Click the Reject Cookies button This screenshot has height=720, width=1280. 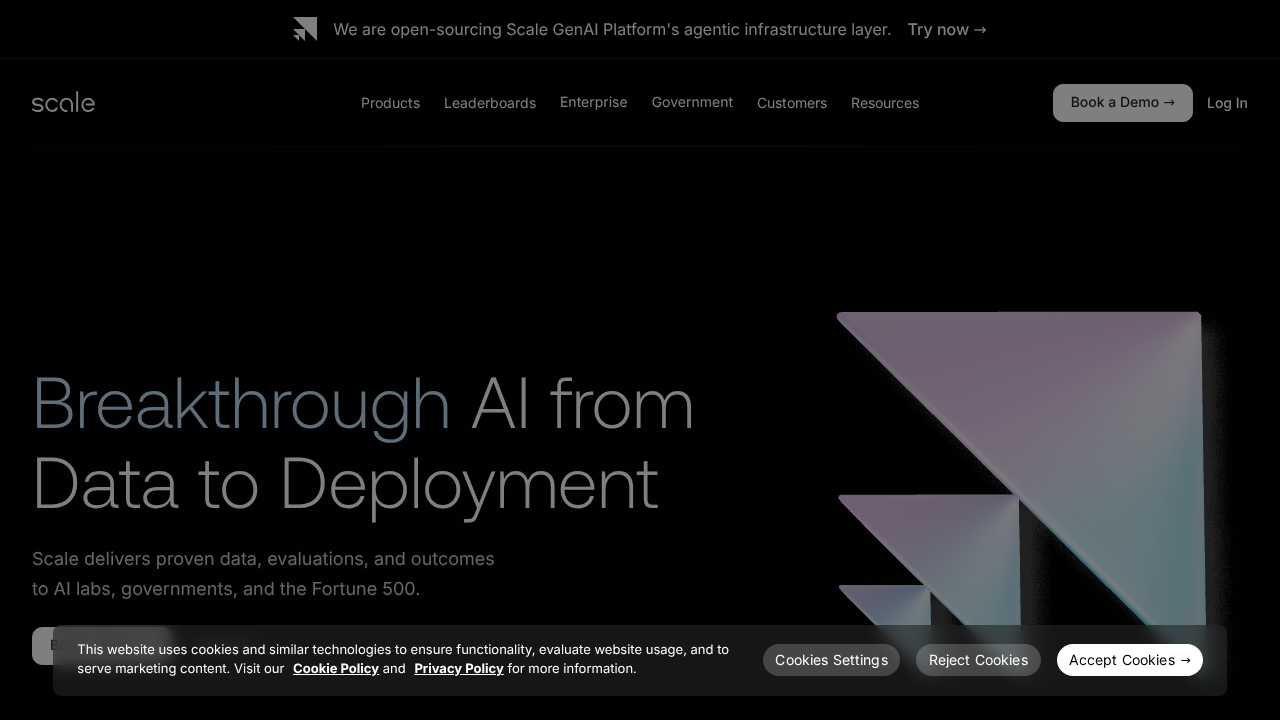click(978, 660)
